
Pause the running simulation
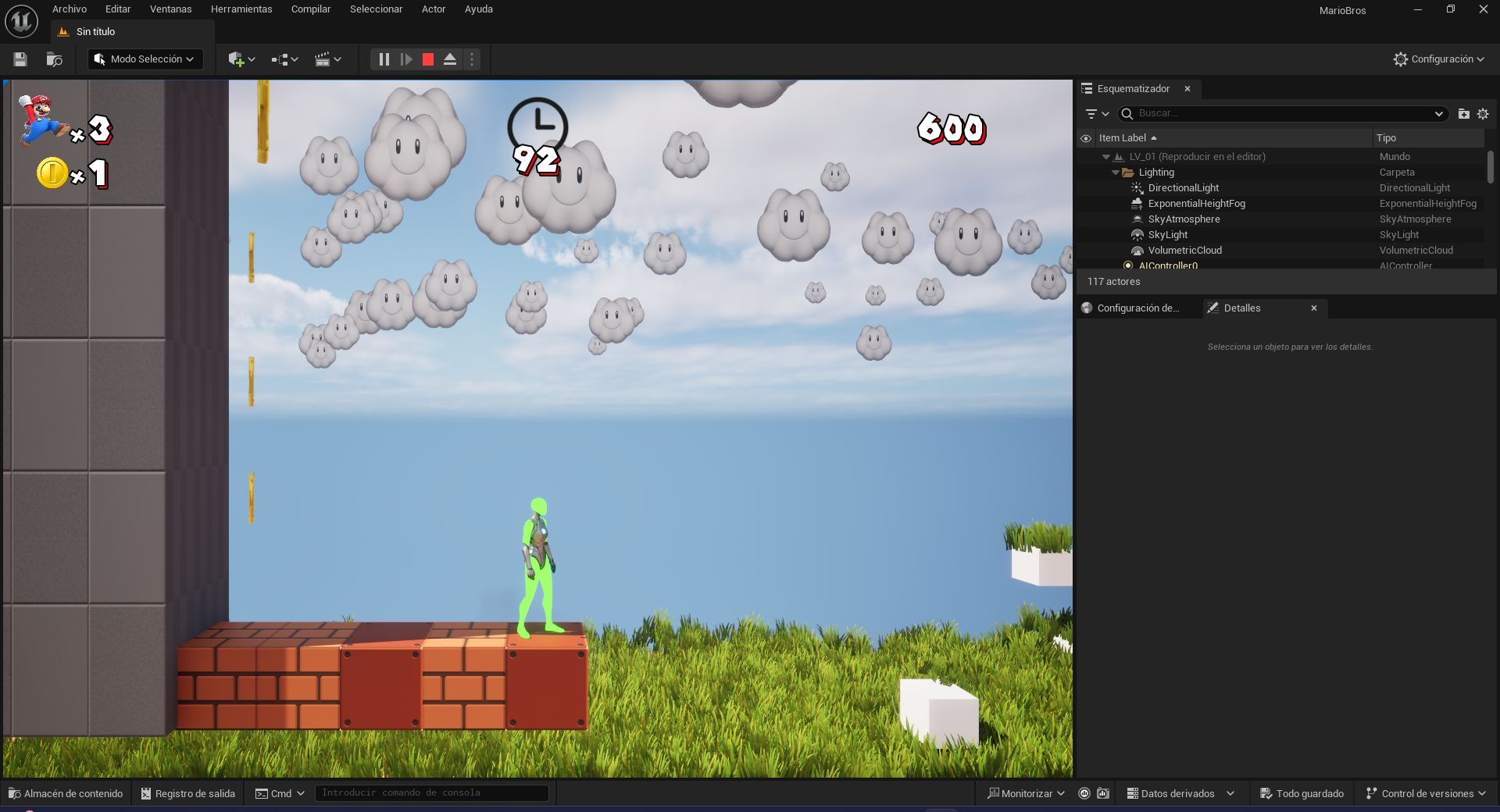[x=384, y=59]
